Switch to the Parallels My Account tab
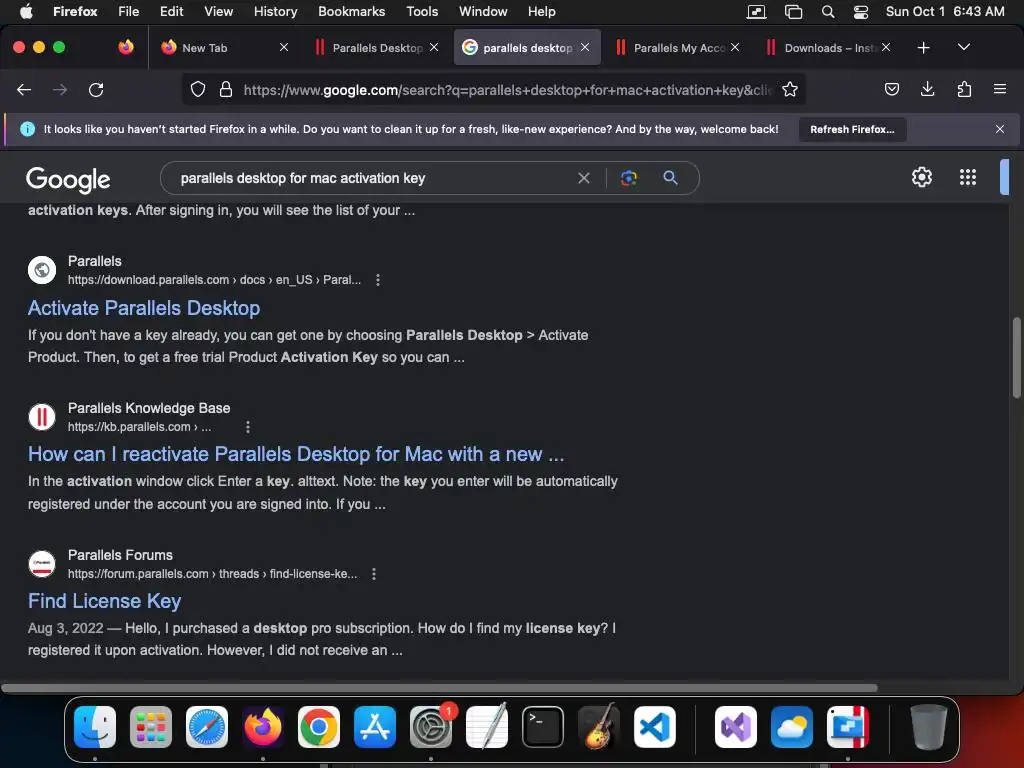The image size is (1024, 768). tap(676, 48)
